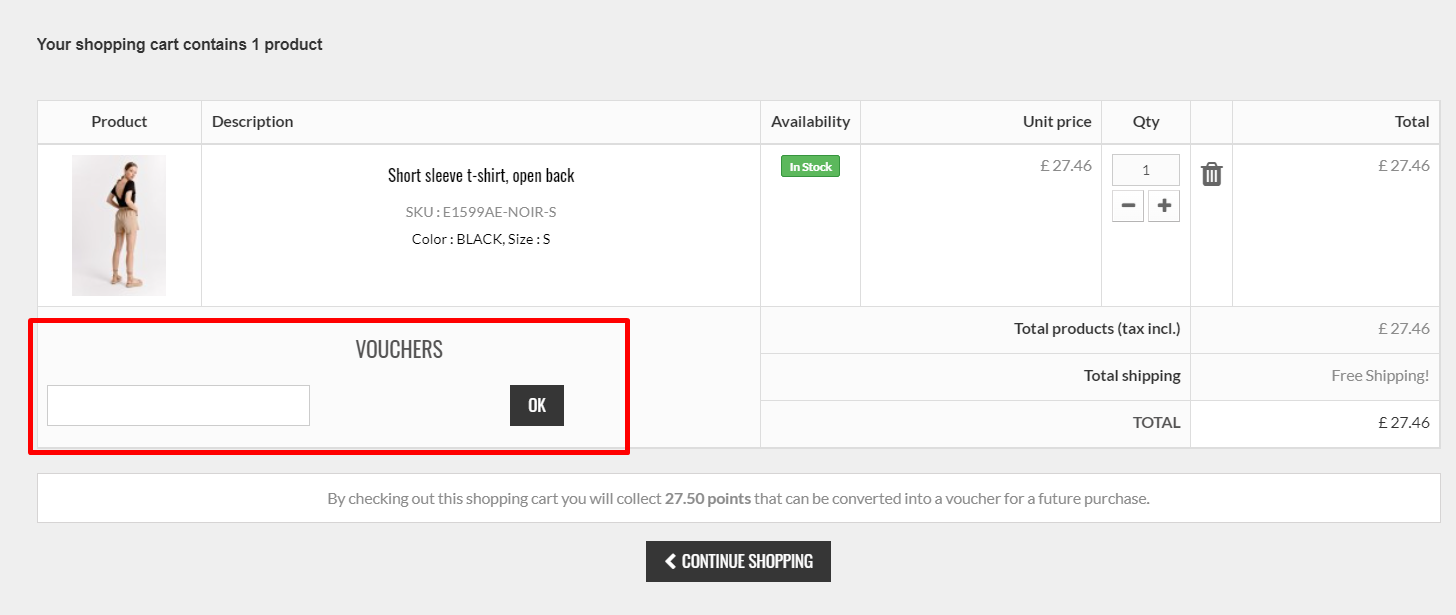
Task: Click the quantity input field
Action: click(x=1146, y=170)
